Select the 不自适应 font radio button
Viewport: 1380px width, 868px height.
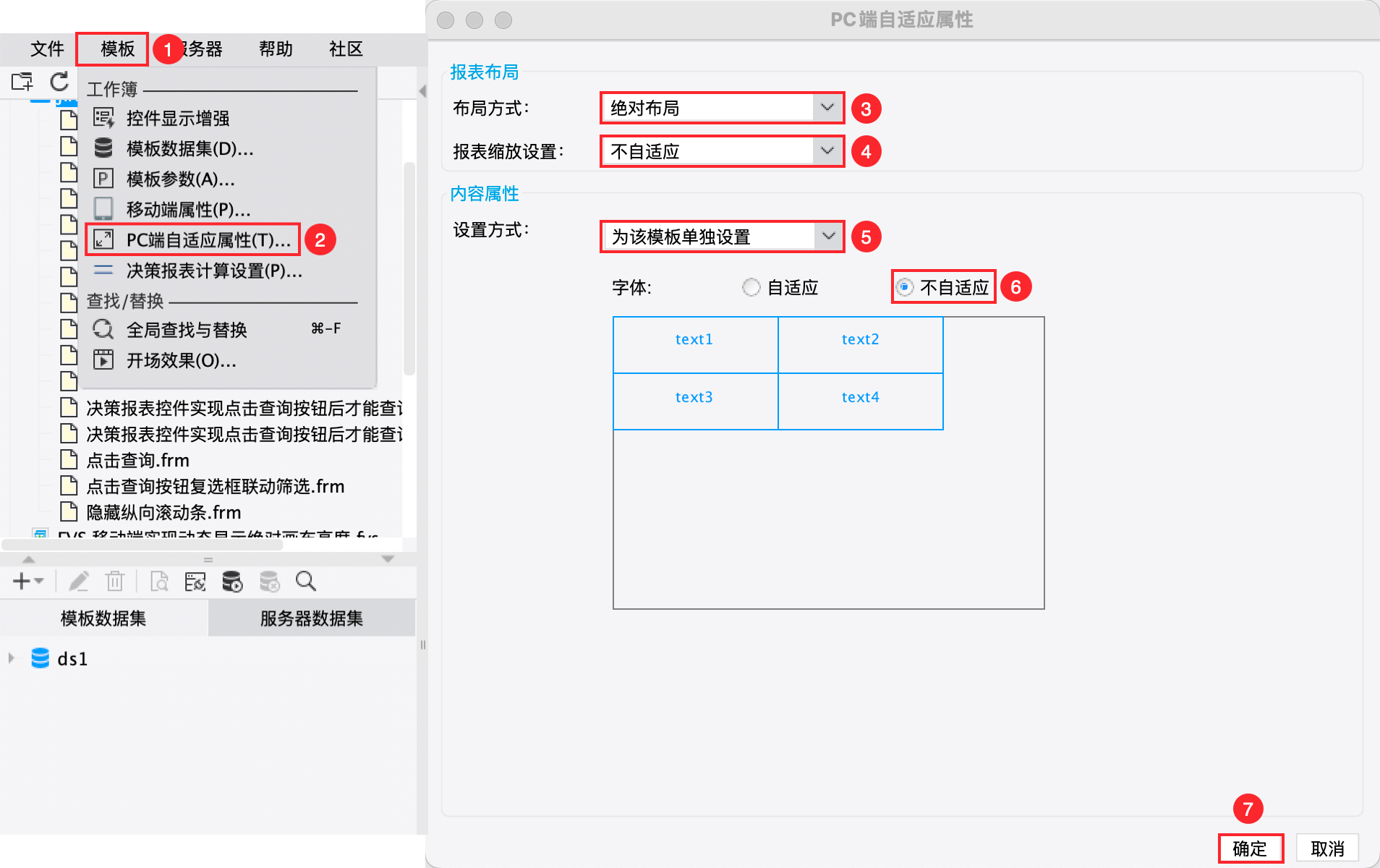click(x=905, y=287)
